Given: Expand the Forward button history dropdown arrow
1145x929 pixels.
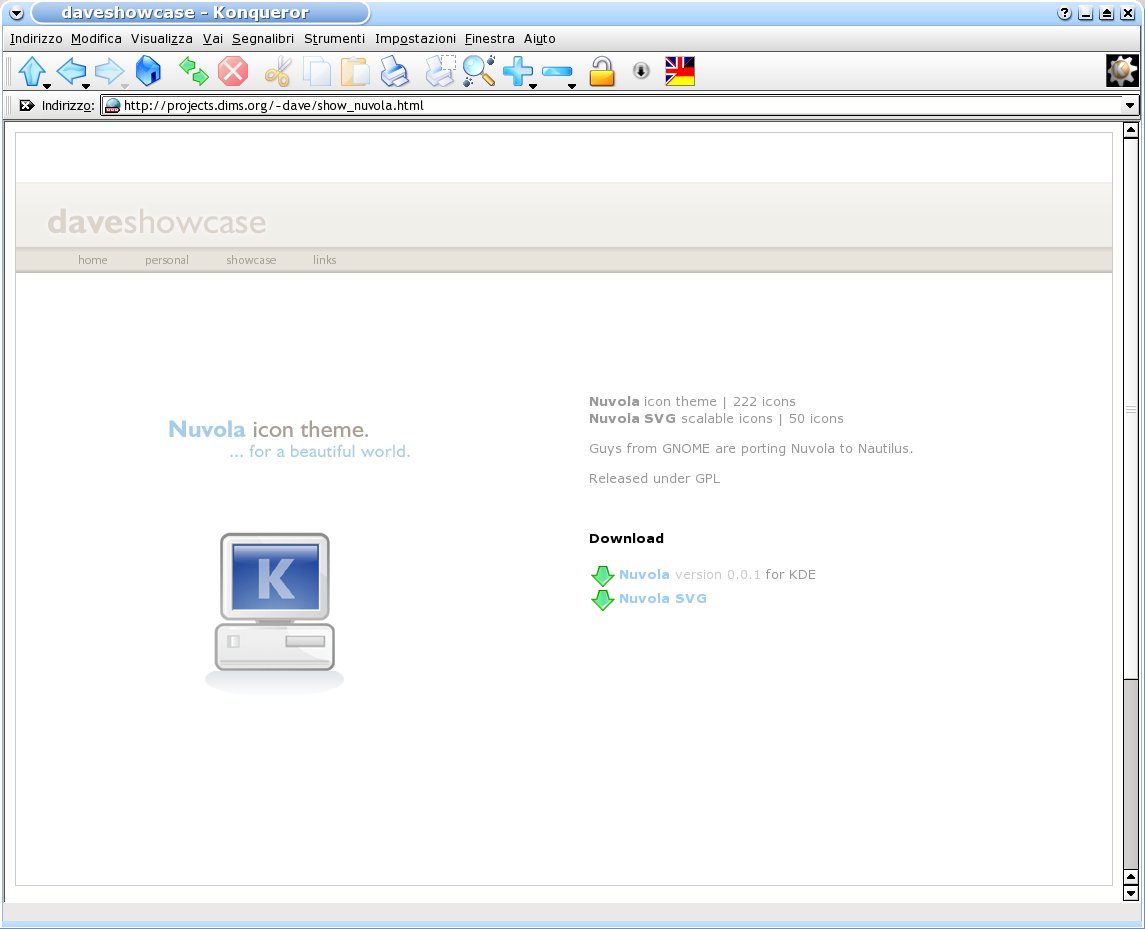Looking at the screenshot, I should (x=125, y=85).
